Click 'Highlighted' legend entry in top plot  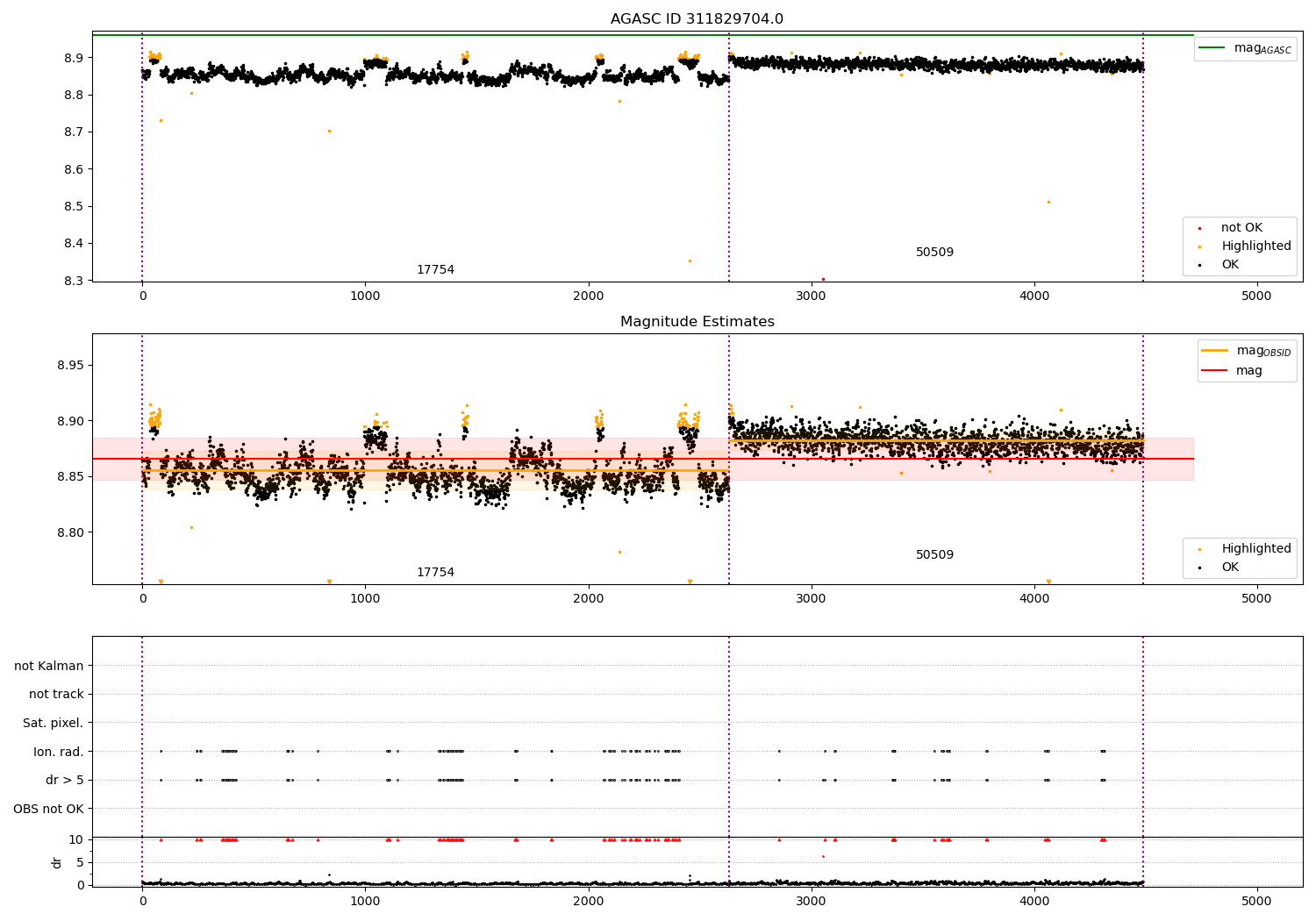(x=1243, y=246)
